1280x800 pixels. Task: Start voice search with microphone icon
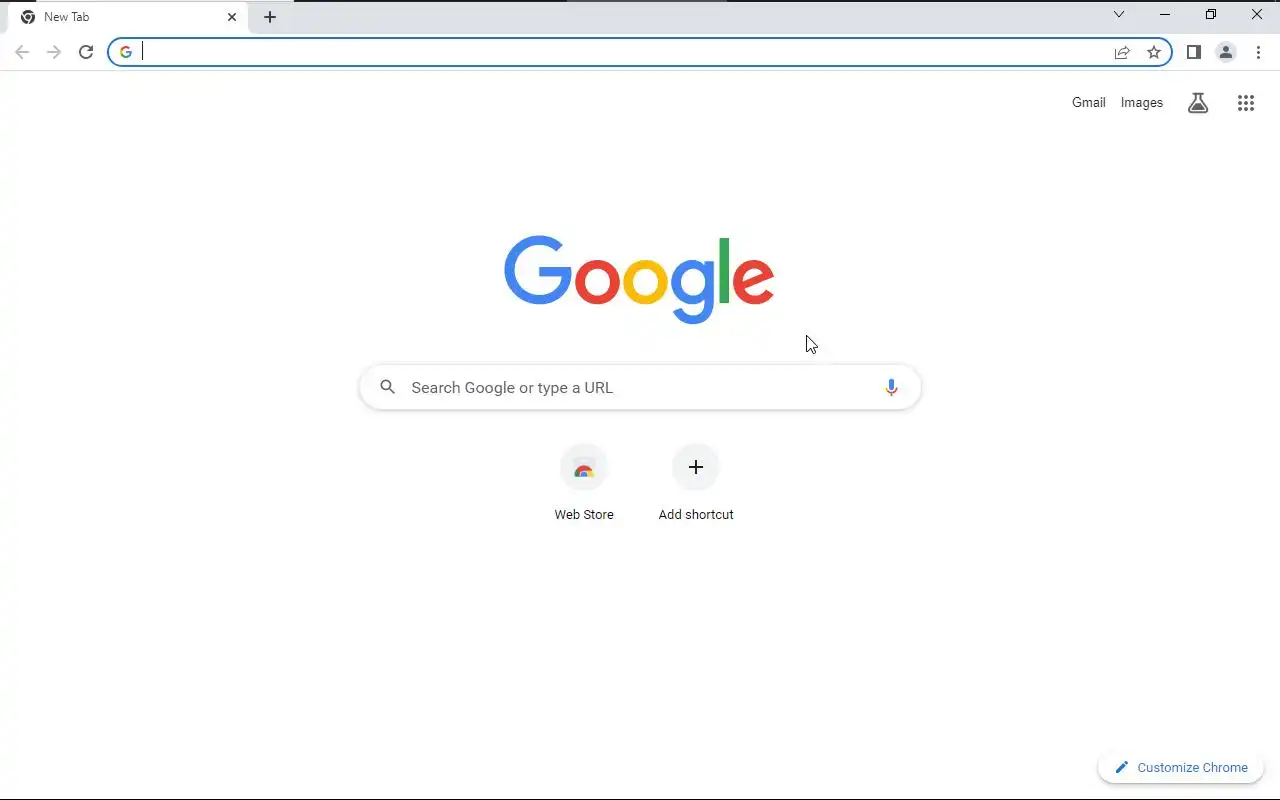(x=891, y=387)
